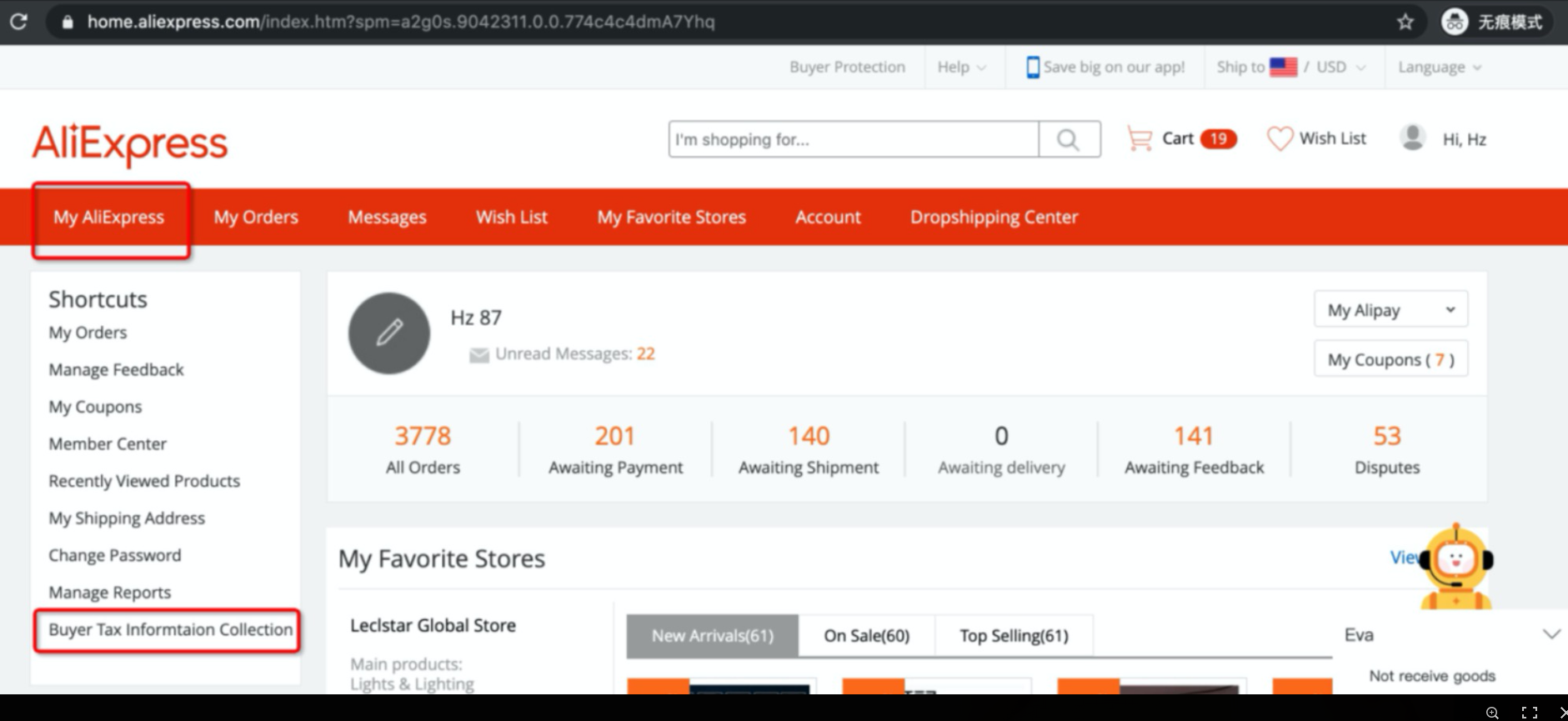Open Recently Viewed Products shortcut

(144, 481)
